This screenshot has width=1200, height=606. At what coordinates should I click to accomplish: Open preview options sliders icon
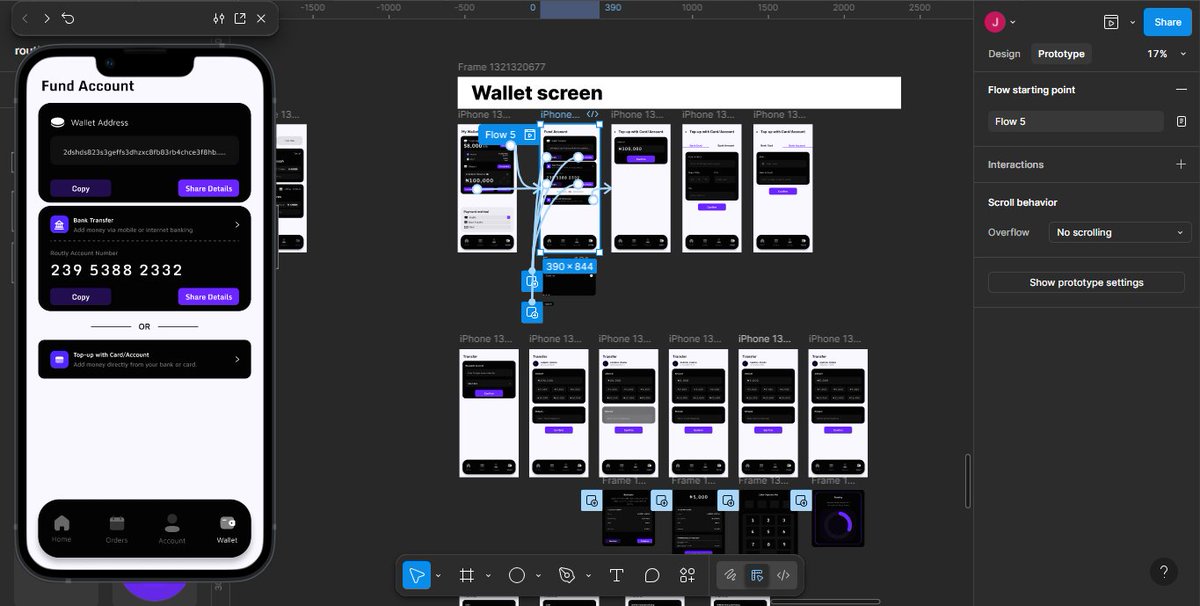coord(219,18)
